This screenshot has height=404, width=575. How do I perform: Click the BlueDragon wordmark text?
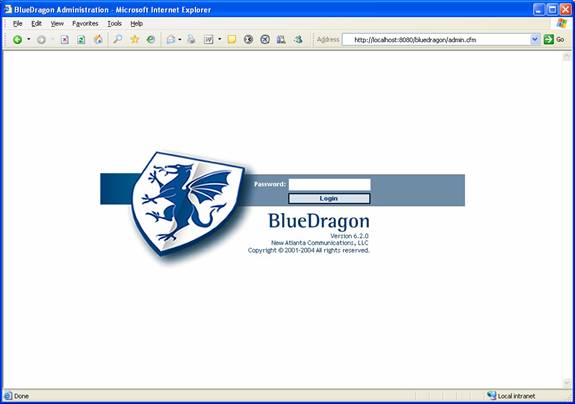click(319, 221)
